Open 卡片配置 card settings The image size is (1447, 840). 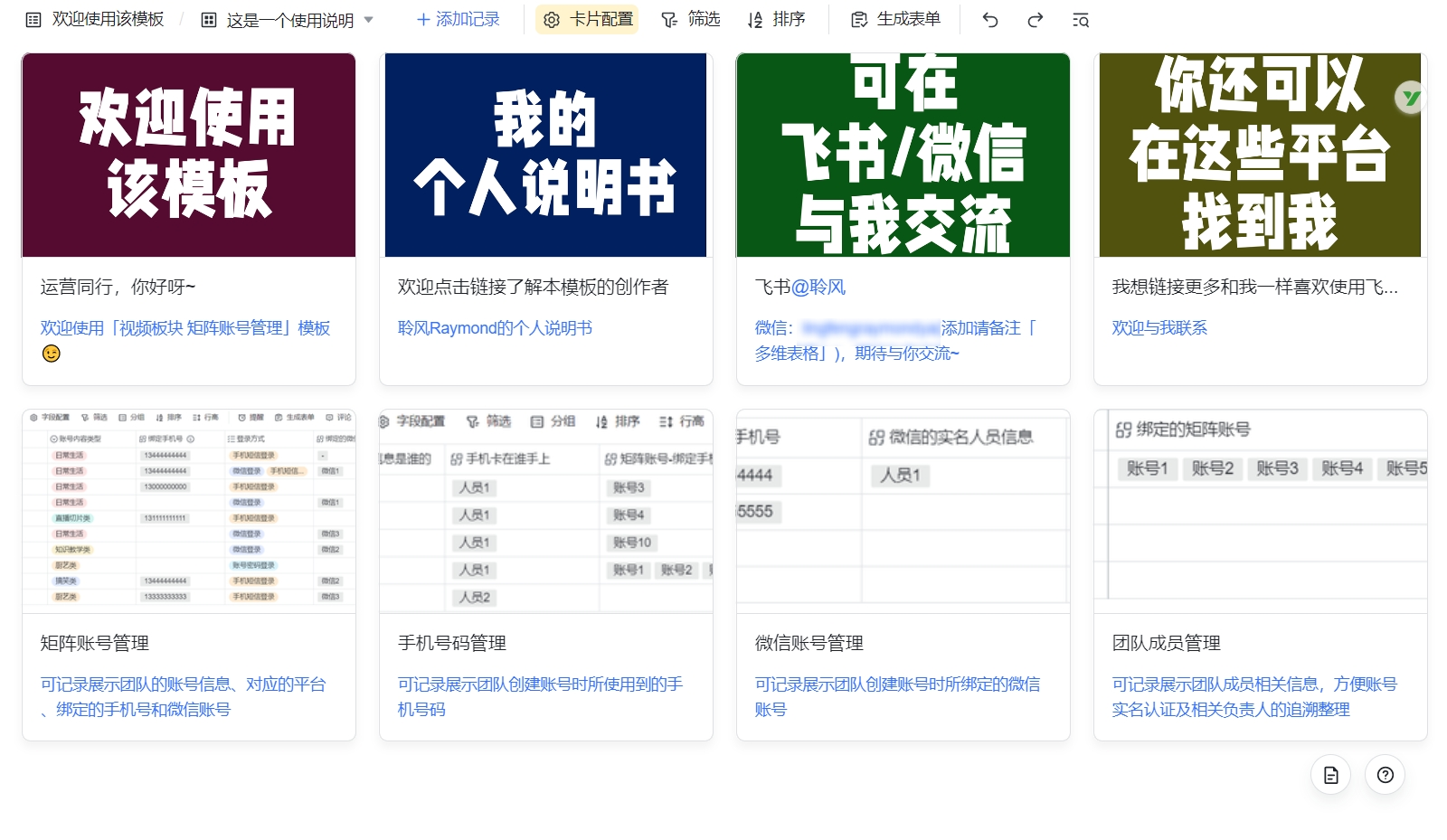pyautogui.click(x=587, y=19)
